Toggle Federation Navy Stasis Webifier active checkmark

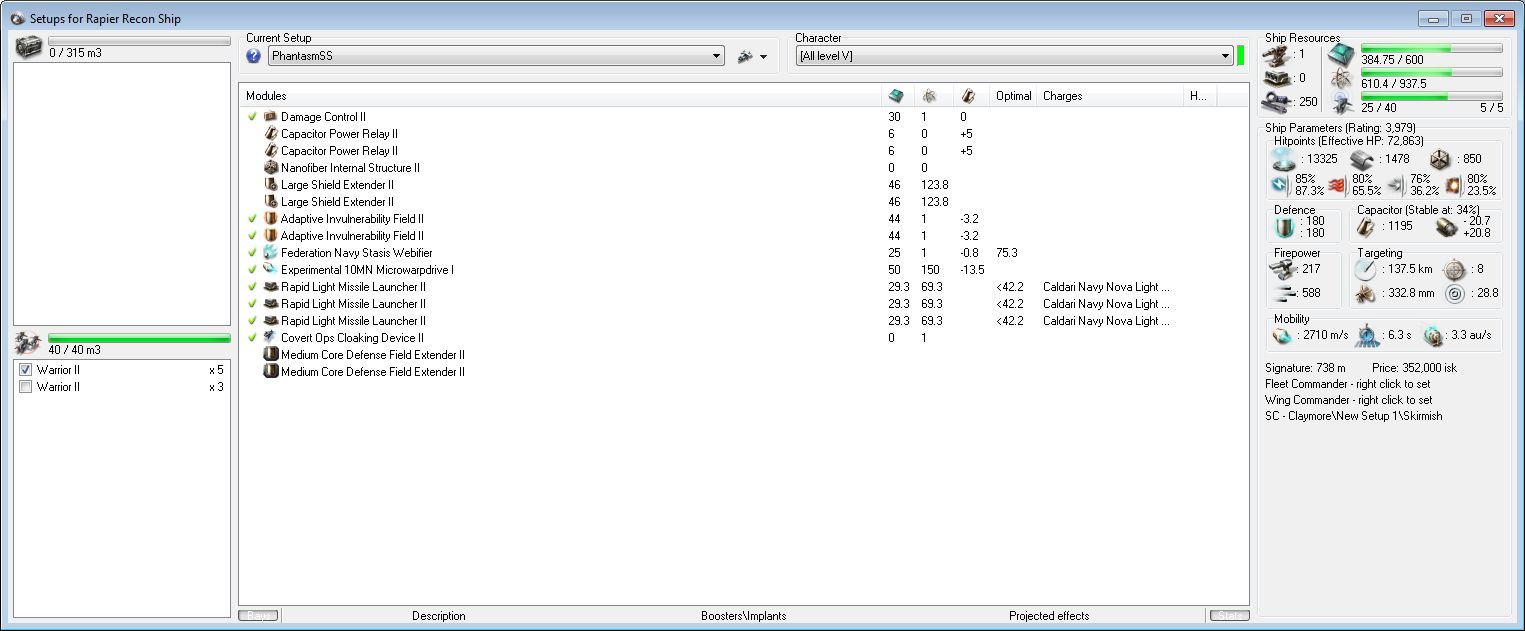(x=252, y=253)
